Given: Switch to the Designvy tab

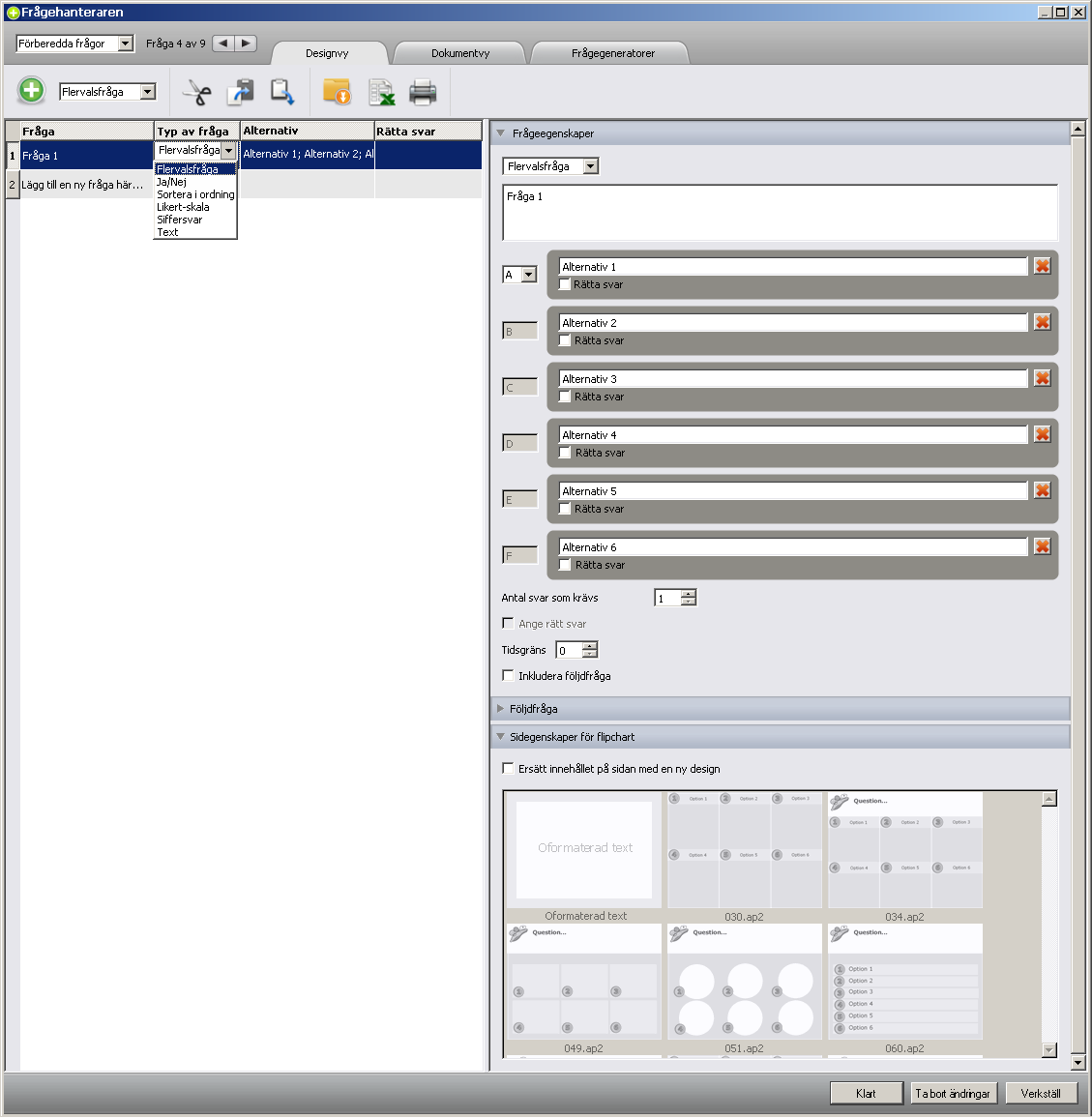Looking at the screenshot, I should click(x=327, y=53).
